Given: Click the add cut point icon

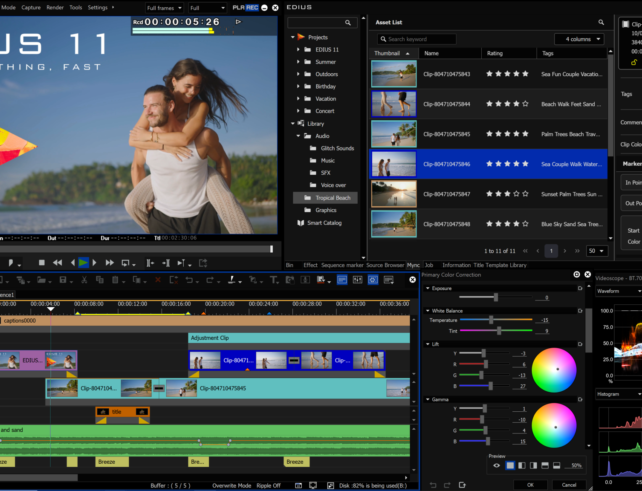Looking at the screenshot, I should point(232,280).
